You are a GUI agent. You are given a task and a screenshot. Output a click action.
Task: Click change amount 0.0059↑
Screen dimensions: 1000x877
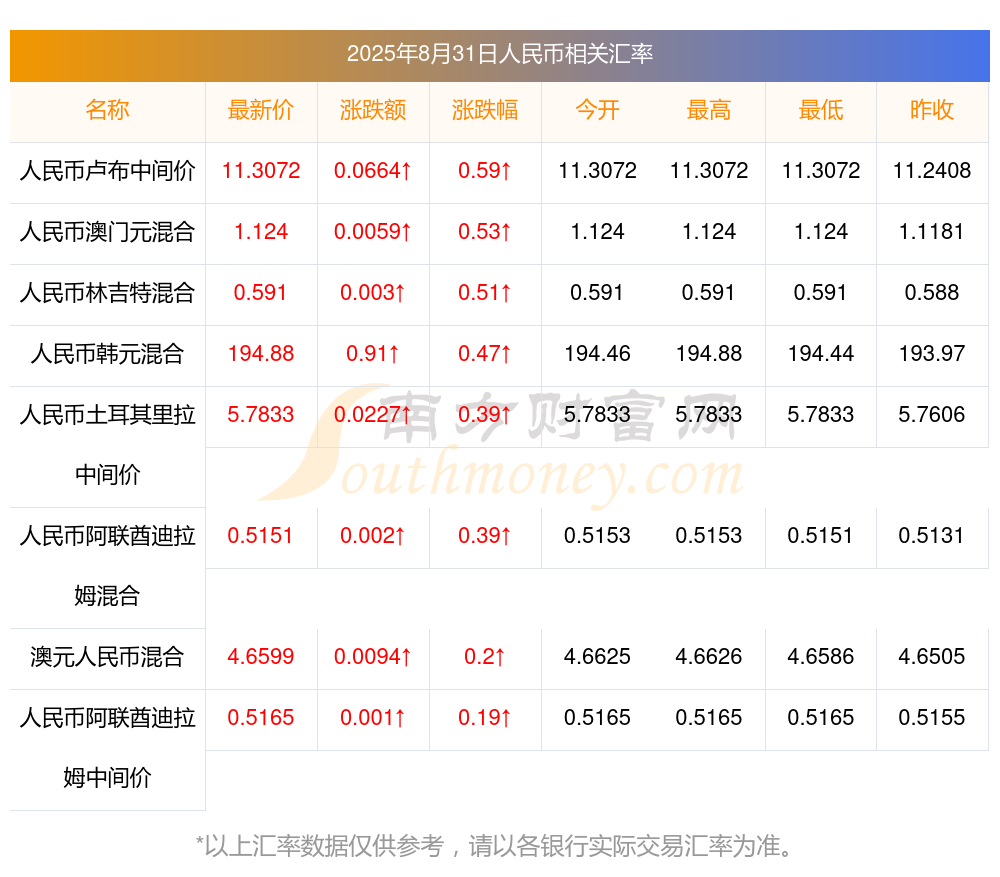coord(372,232)
